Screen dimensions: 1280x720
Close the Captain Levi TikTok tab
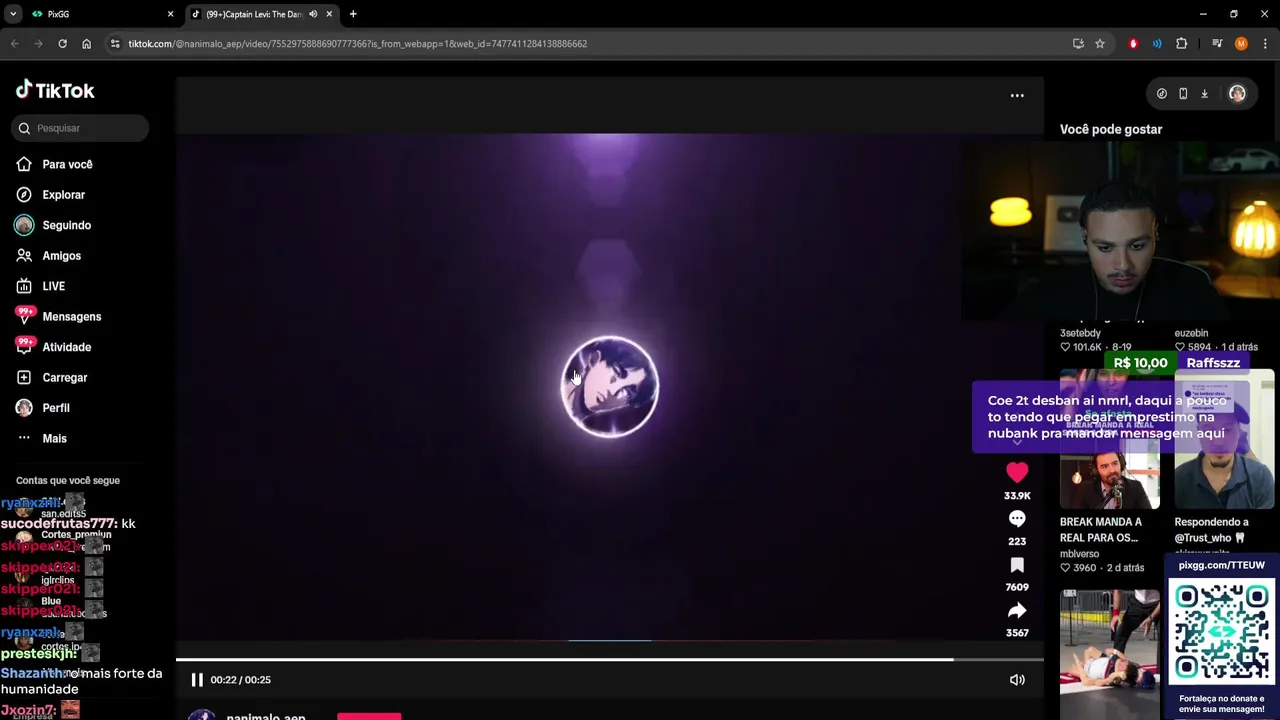[329, 14]
